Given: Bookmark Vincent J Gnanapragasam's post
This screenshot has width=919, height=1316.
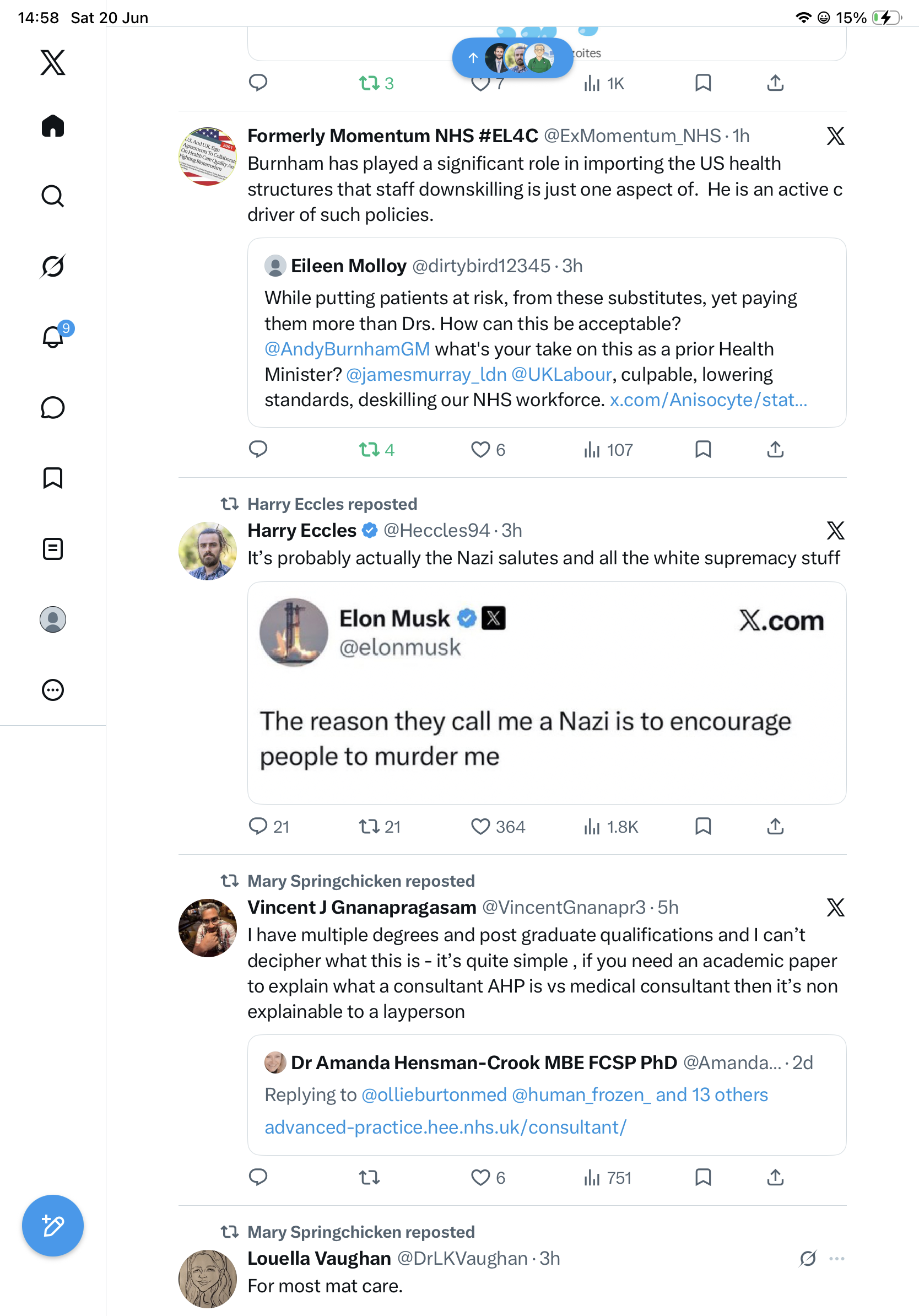Looking at the screenshot, I should point(703,1177).
